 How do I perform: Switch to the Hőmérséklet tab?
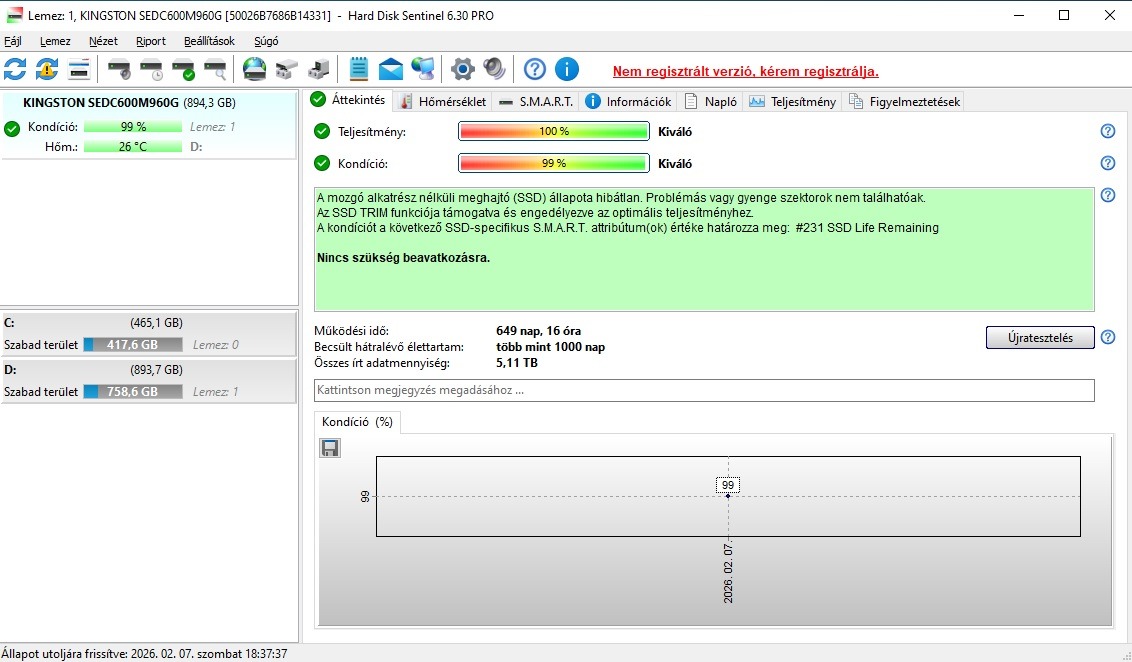pos(443,102)
